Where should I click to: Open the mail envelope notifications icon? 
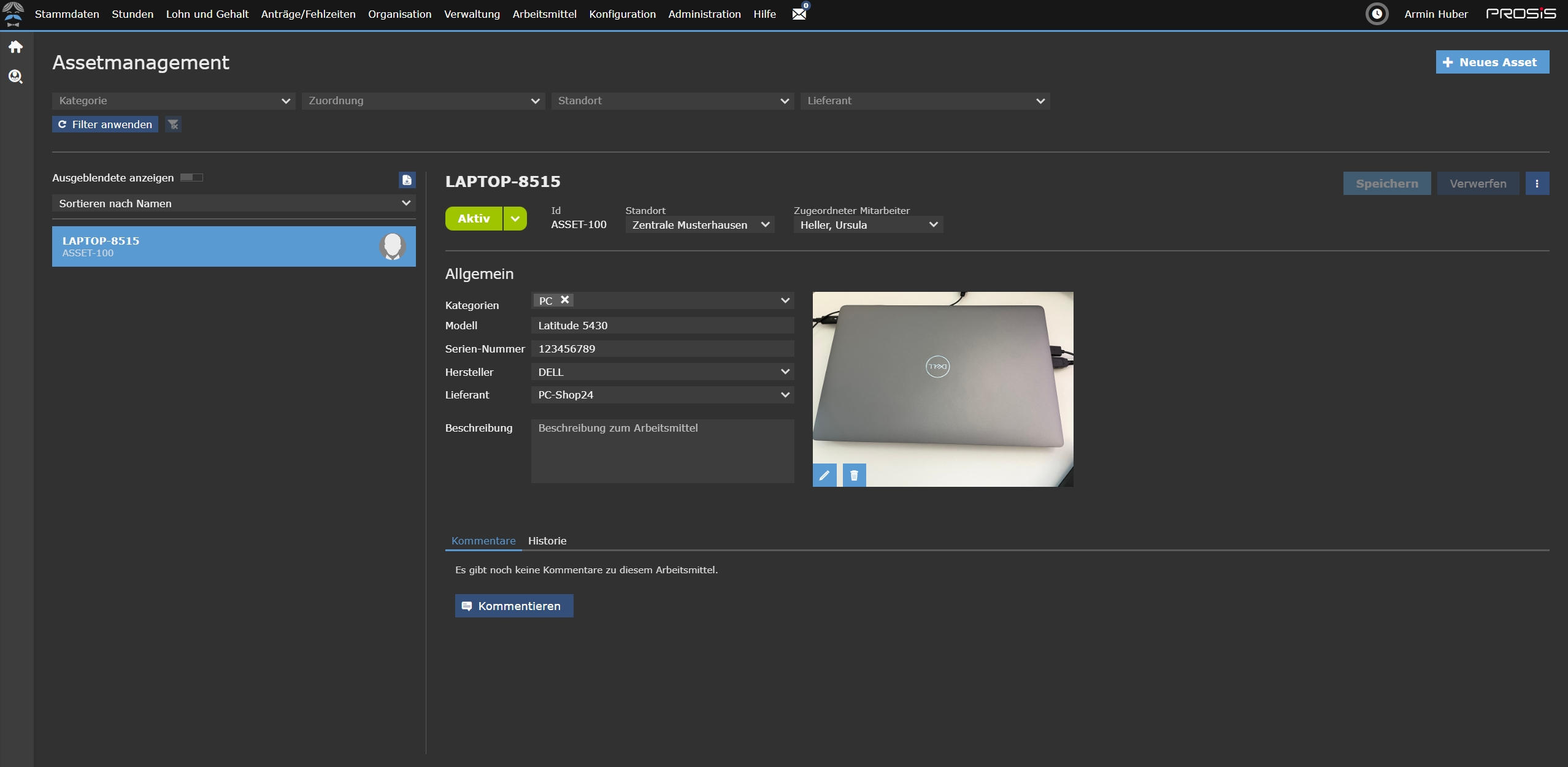click(x=799, y=13)
